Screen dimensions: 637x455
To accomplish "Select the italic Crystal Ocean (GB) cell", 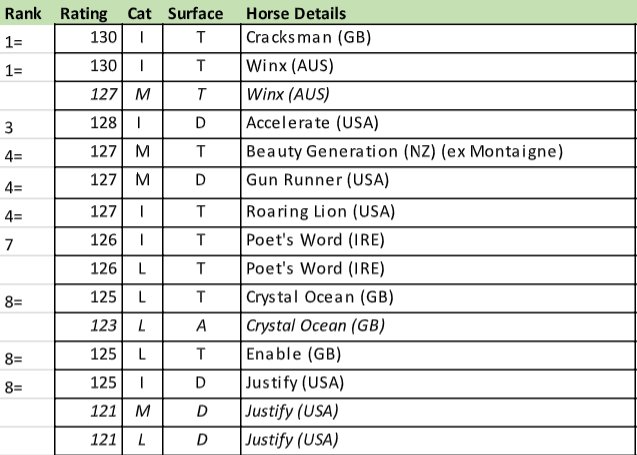I will (438, 327).
